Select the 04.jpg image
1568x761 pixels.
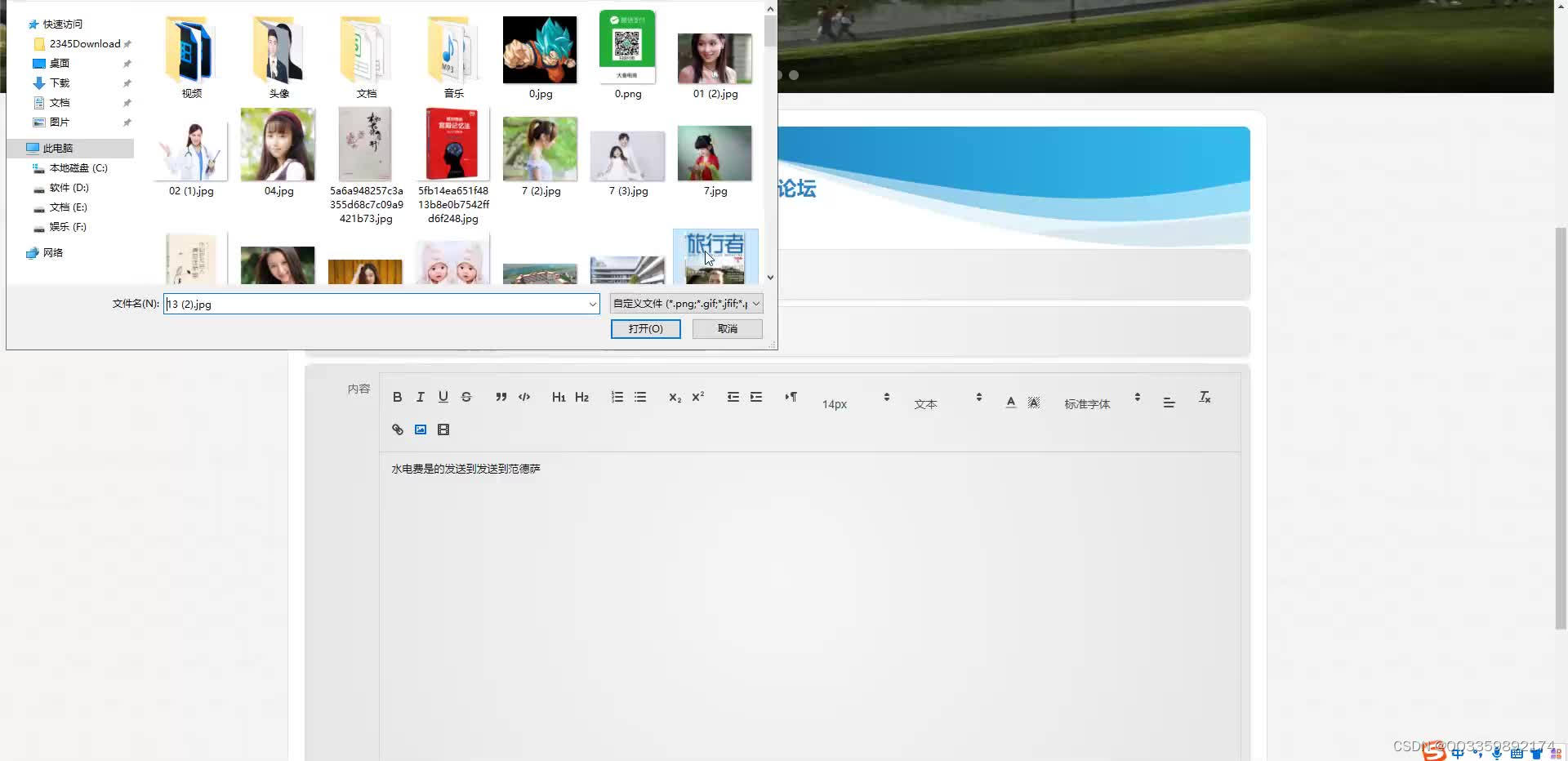click(278, 153)
